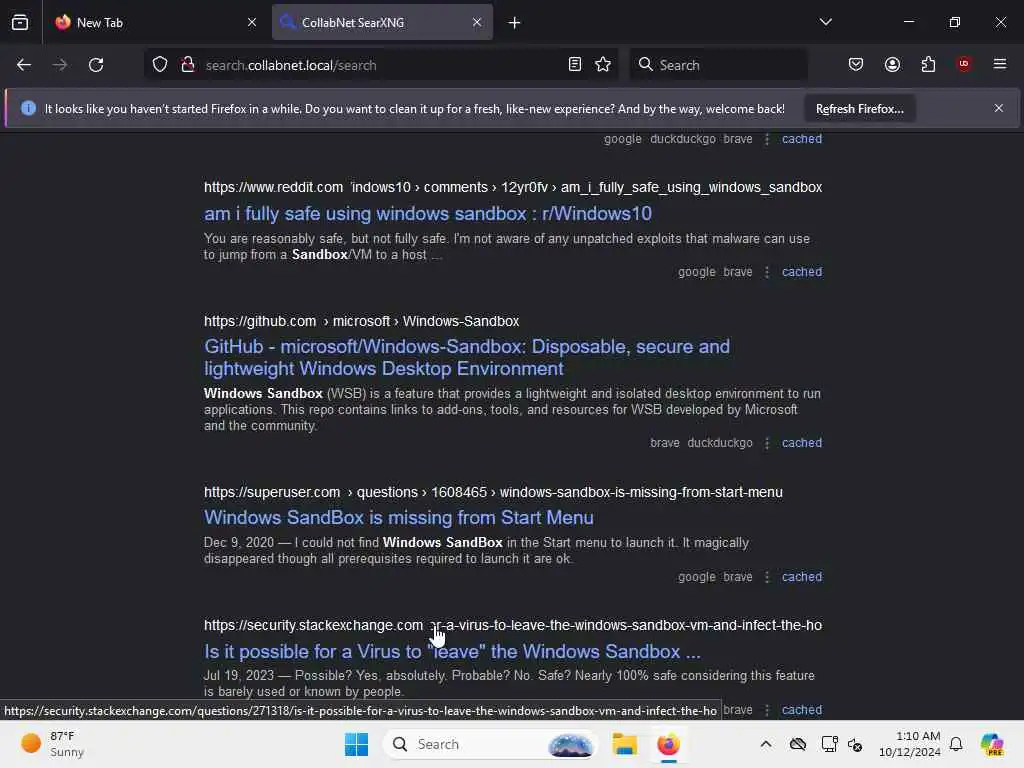Open the weather widget 87°F Sunny
1024x768 pixels.
pos(52,744)
